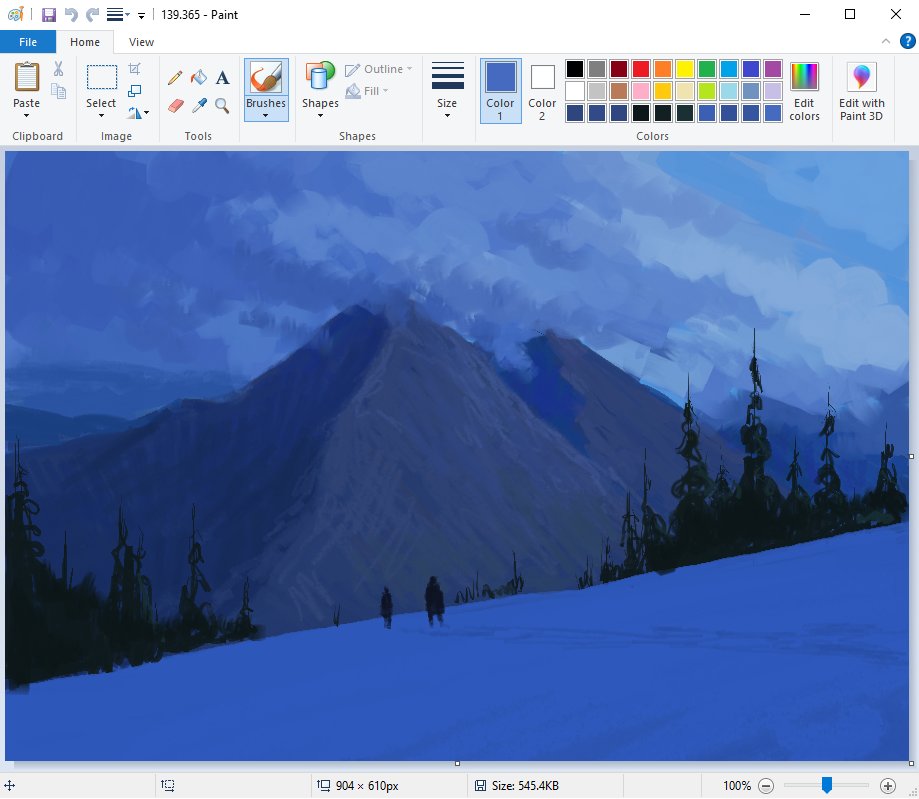Save using quick access toolbar icon
This screenshot has height=799, width=919.
point(47,15)
